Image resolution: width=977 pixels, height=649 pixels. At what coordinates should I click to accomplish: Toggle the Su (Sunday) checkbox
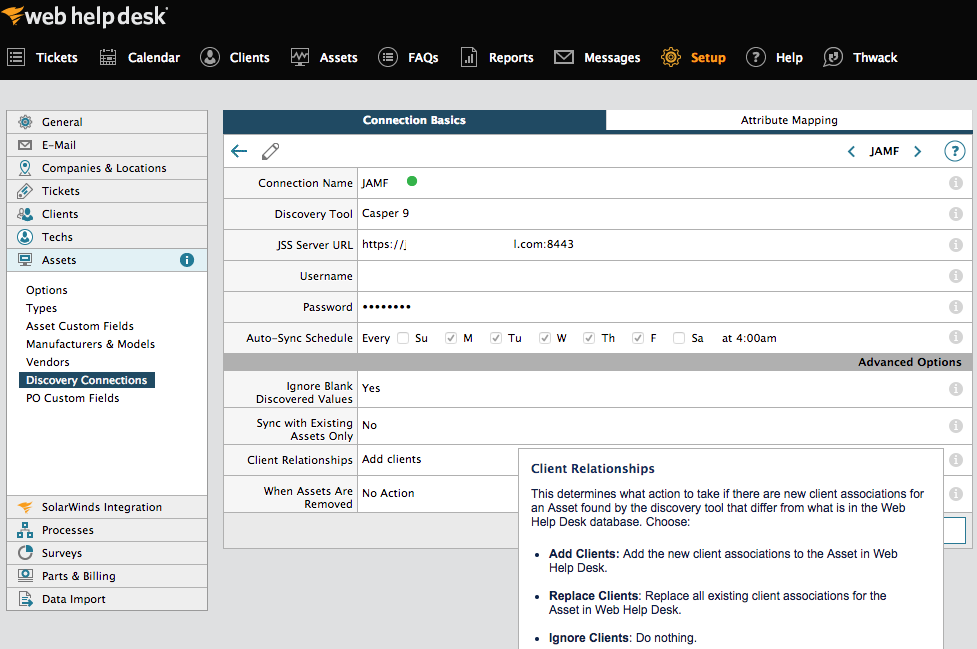point(403,338)
